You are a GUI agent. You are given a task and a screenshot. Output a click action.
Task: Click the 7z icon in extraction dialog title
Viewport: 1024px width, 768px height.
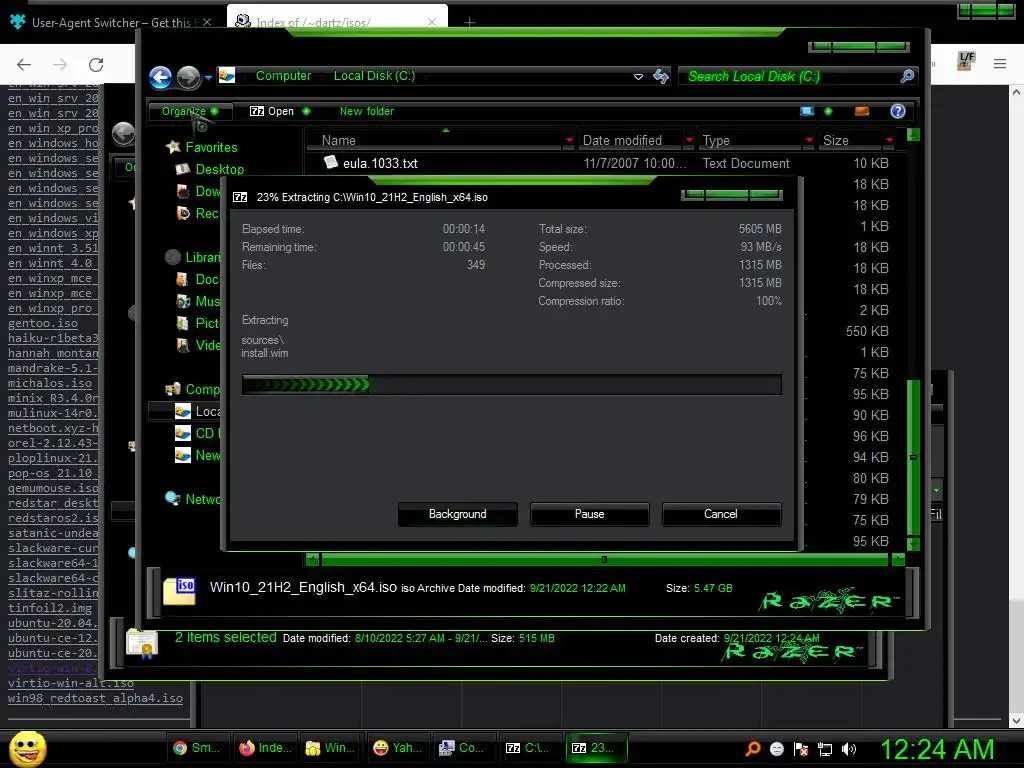click(x=240, y=197)
